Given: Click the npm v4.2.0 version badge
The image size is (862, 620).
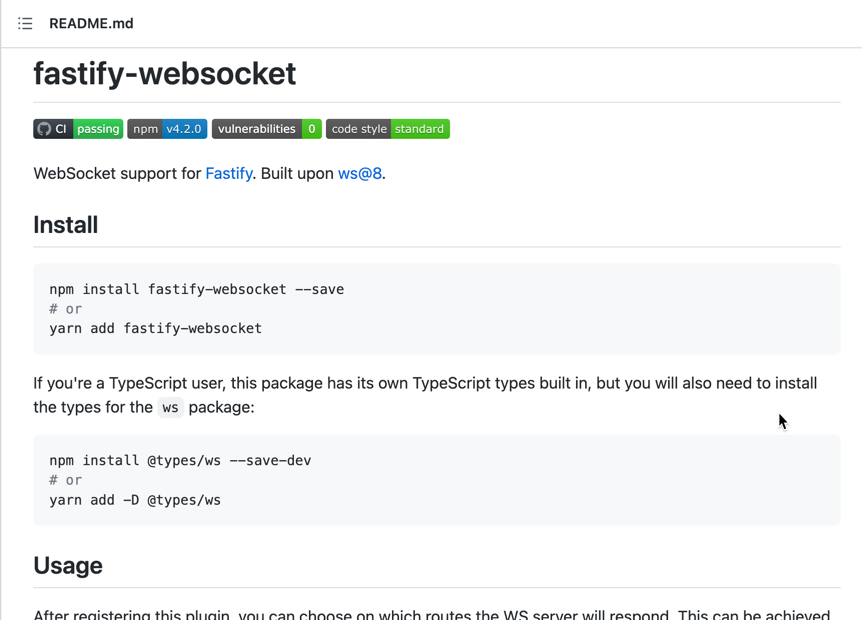Looking at the screenshot, I should [x=167, y=128].
